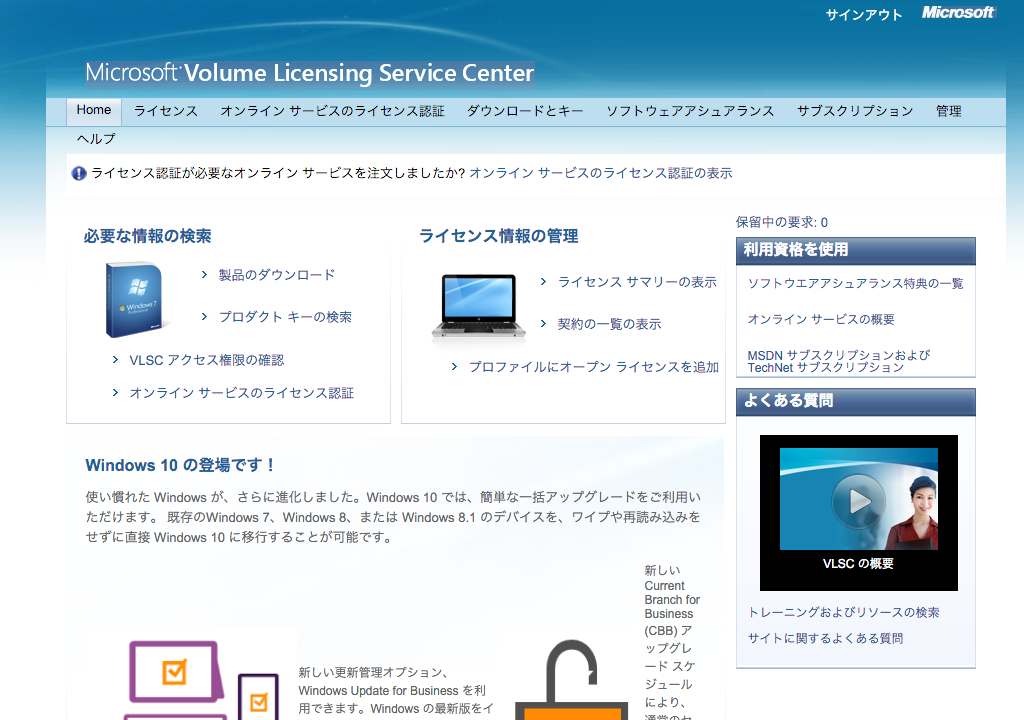This screenshot has width=1024, height=720.
Task: Click the ライセンス情報の管理 heading
Action: tap(499, 236)
